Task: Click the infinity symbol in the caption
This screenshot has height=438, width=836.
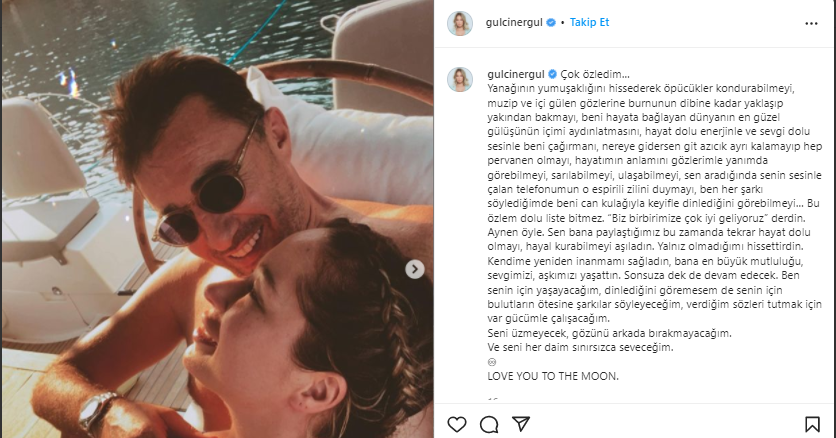Action: (492, 362)
